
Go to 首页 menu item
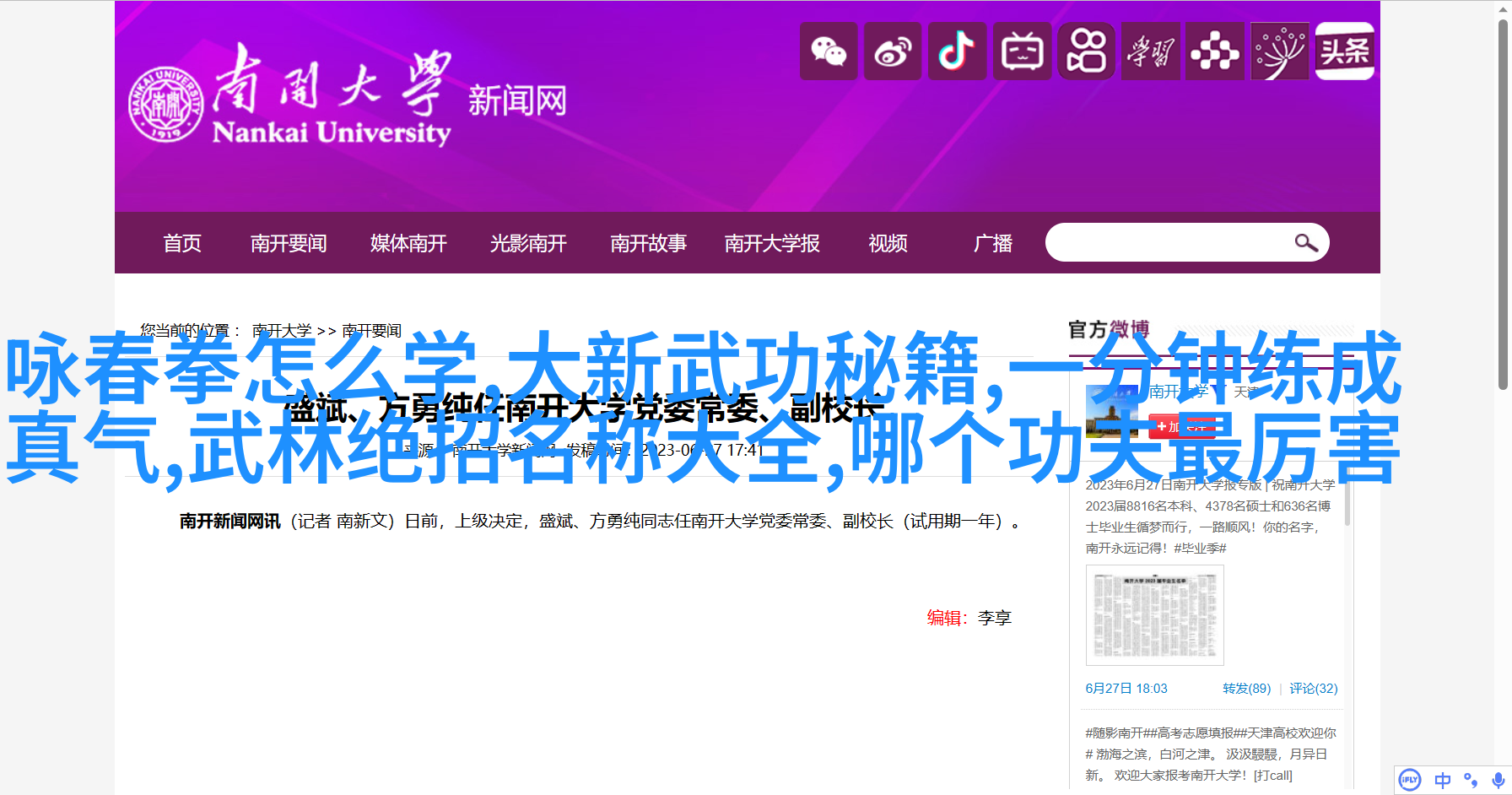pos(182,243)
